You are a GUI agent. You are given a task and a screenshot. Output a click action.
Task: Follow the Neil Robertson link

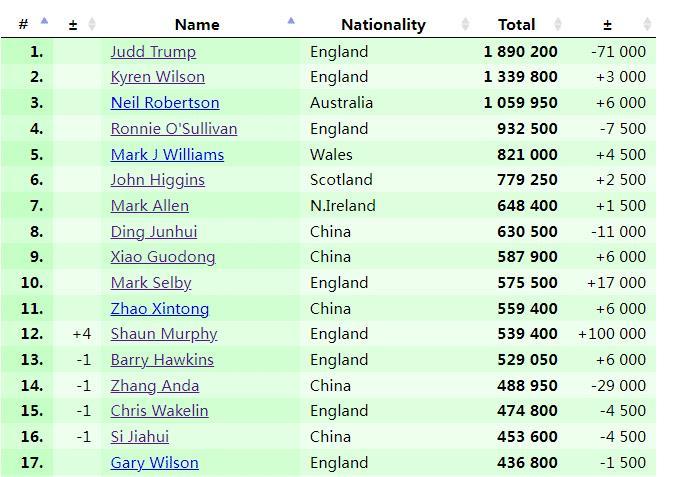(x=165, y=103)
